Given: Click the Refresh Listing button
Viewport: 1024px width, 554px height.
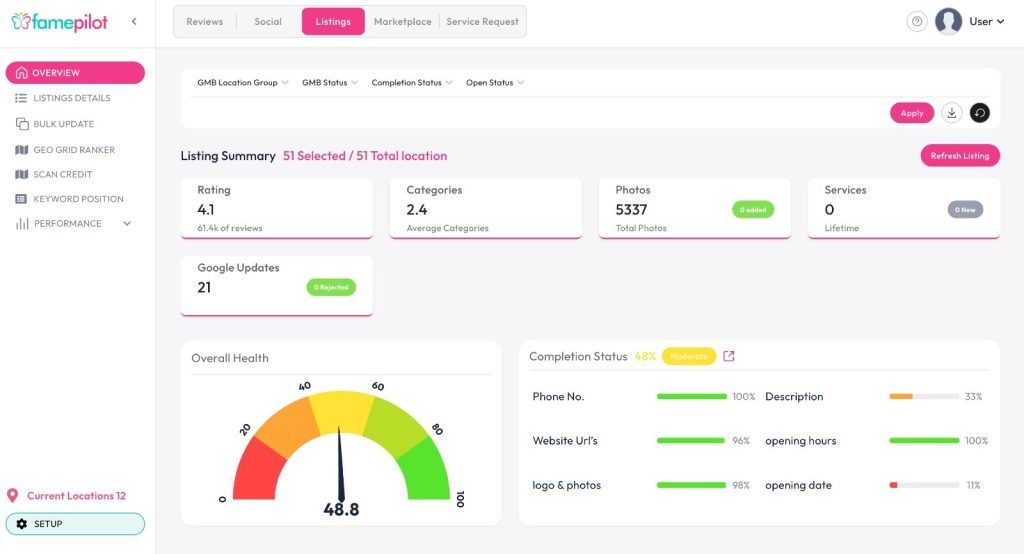Looking at the screenshot, I should click(960, 155).
